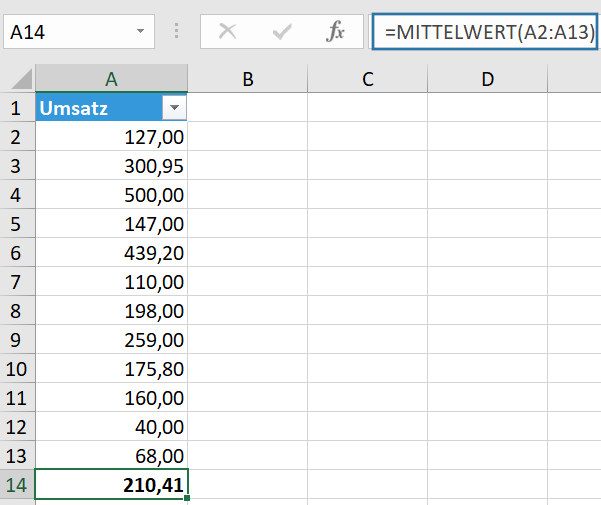Select cell with value 198,00
Viewport: 601px width, 505px height.
pos(112,310)
